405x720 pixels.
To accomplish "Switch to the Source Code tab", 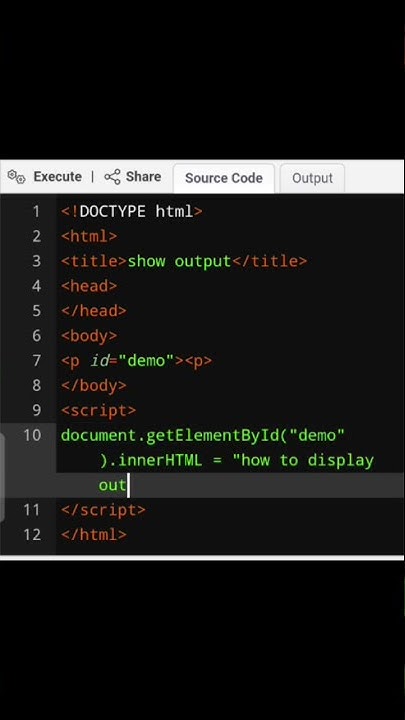I will click(224, 178).
